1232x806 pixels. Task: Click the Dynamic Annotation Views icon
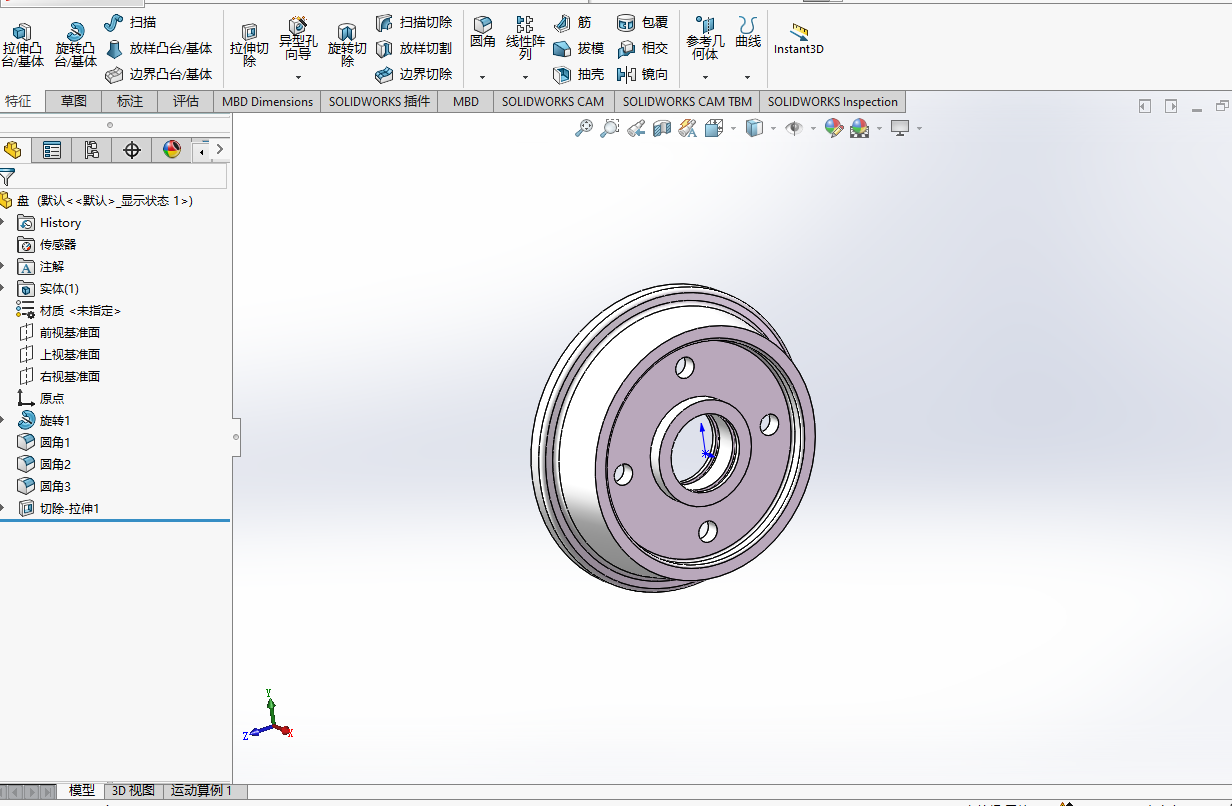click(687, 128)
